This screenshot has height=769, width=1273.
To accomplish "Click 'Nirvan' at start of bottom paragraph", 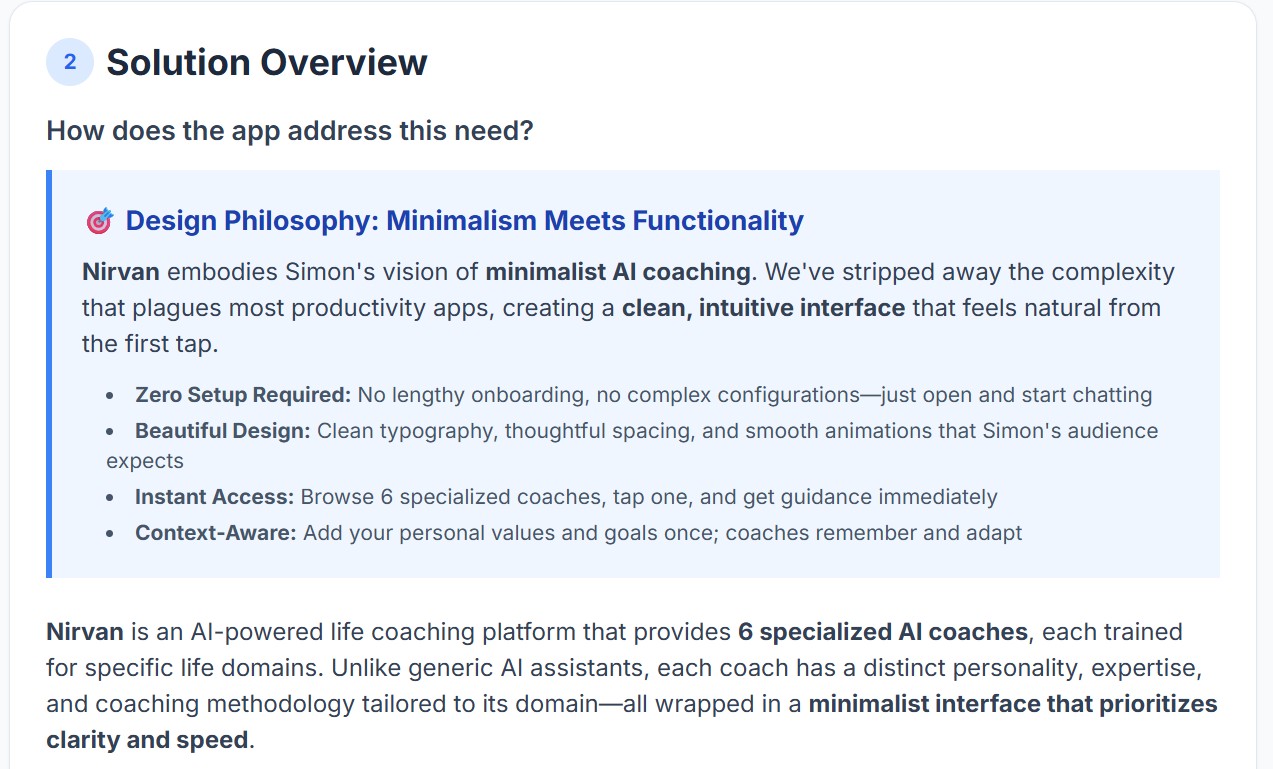I will coord(85,631).
